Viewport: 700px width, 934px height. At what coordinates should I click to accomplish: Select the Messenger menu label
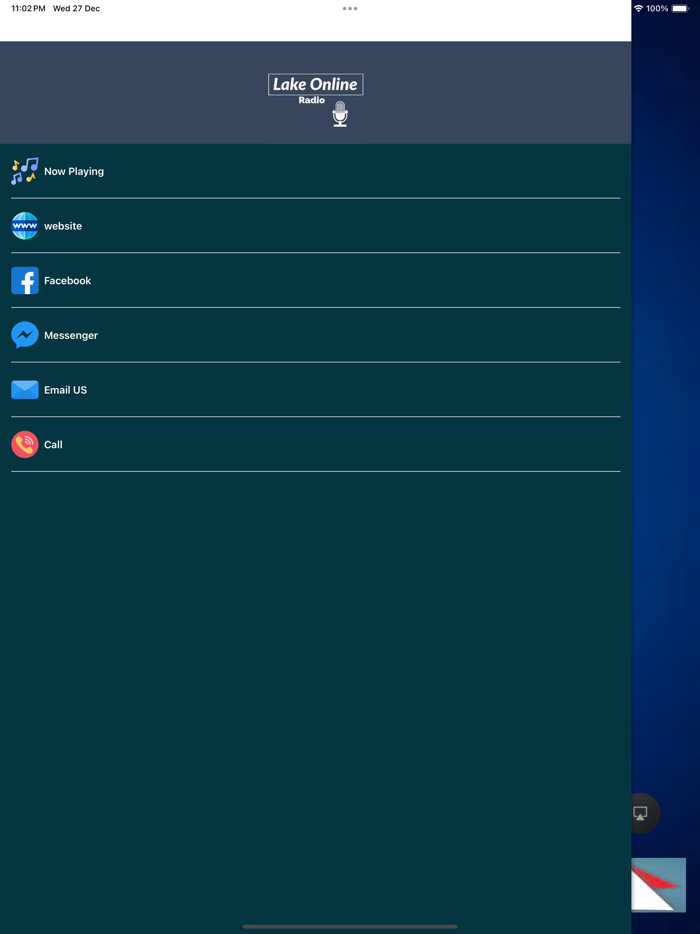71,335
